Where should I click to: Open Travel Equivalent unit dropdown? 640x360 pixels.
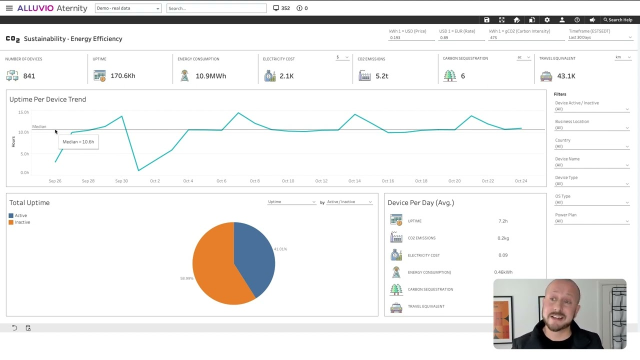623,58
